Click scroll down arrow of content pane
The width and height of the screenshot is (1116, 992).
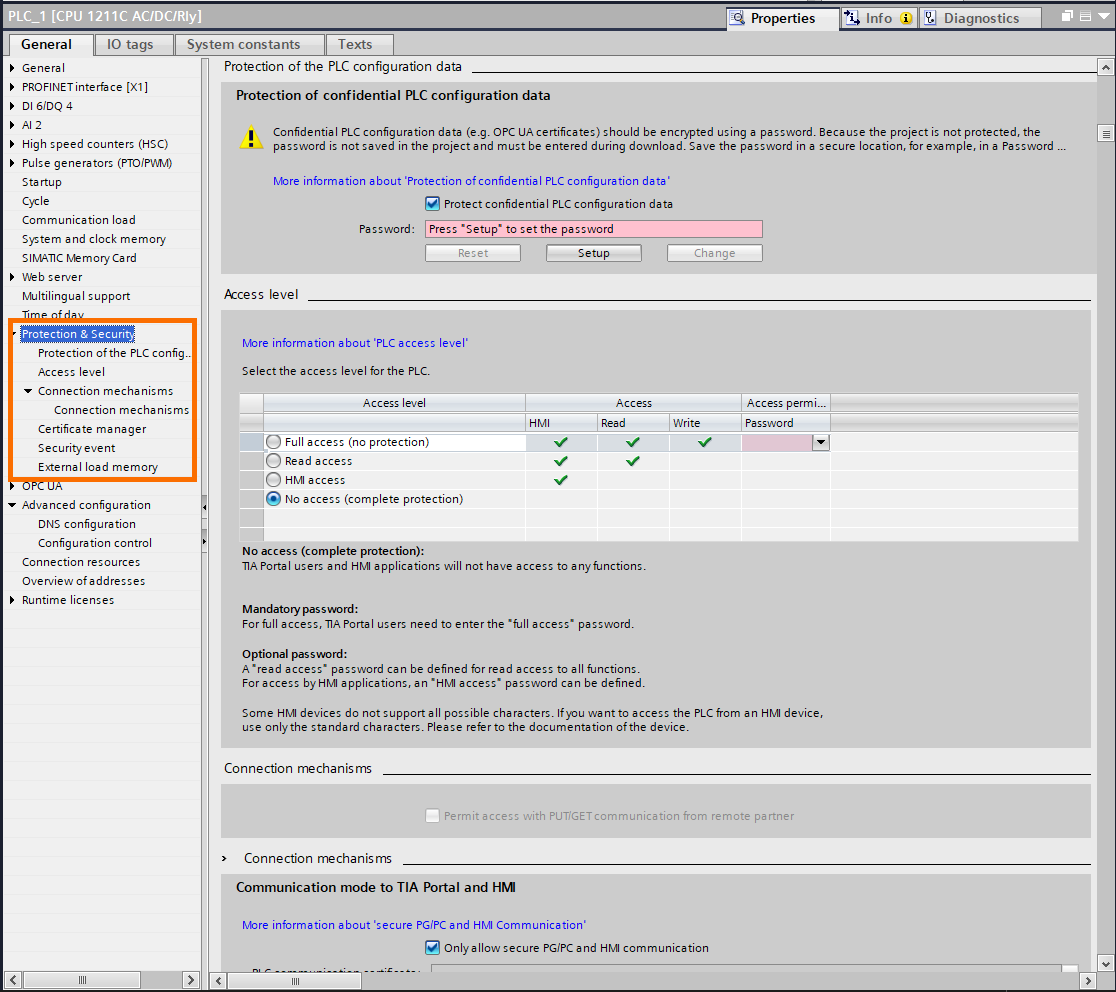[x=1105, y=964]
